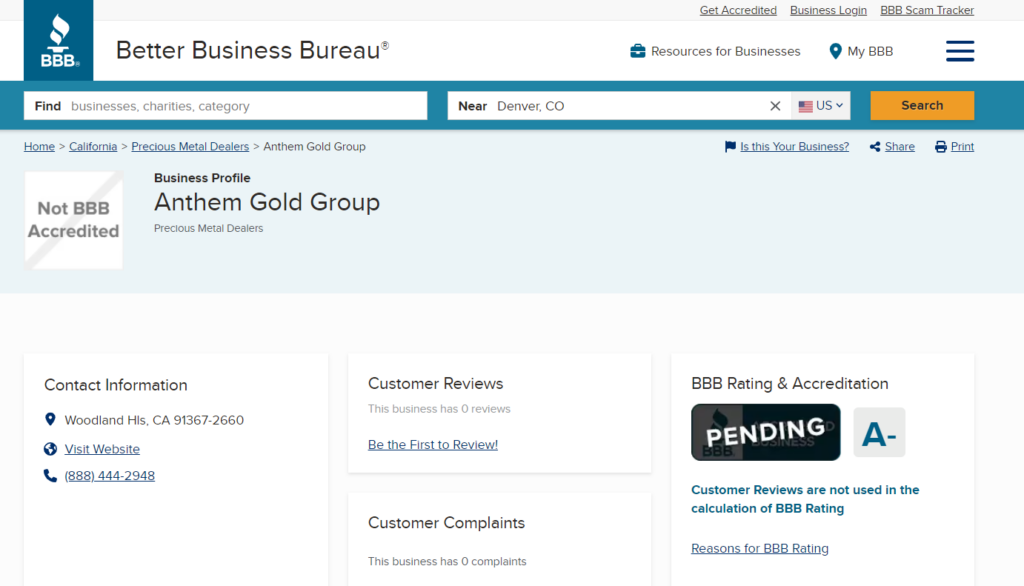Clear the Near location field with the X
The image size is (1024, 586).
tap(775, 106)
